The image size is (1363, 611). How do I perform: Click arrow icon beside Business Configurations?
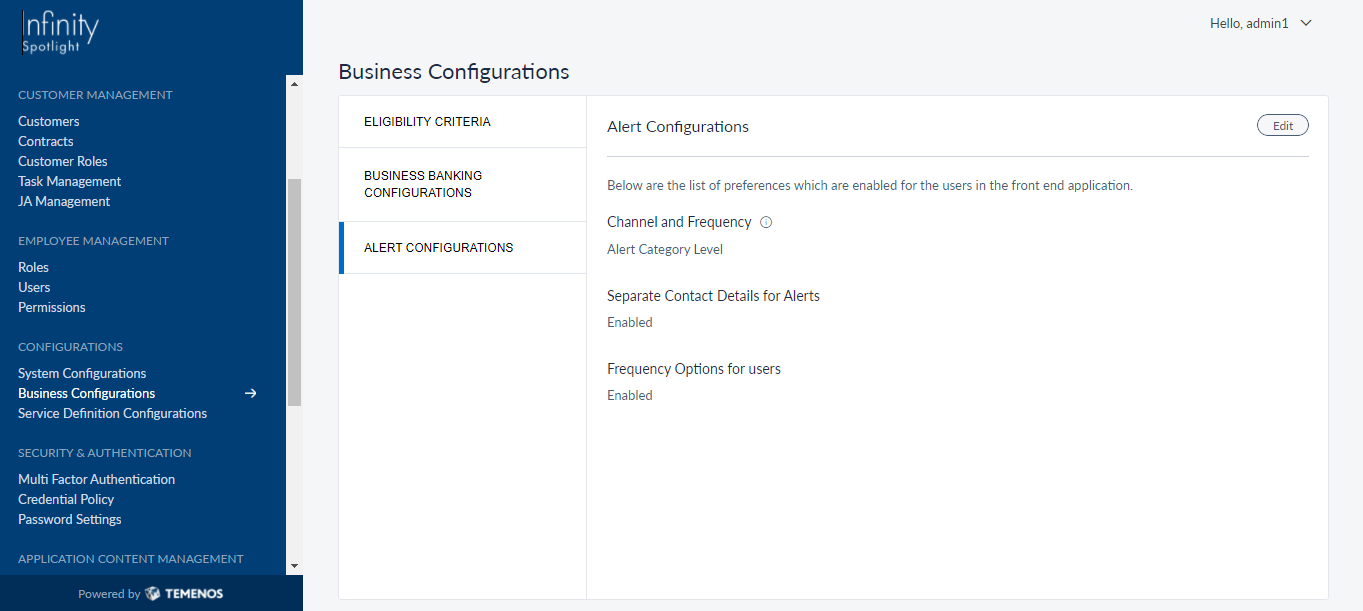click(251, 393)
